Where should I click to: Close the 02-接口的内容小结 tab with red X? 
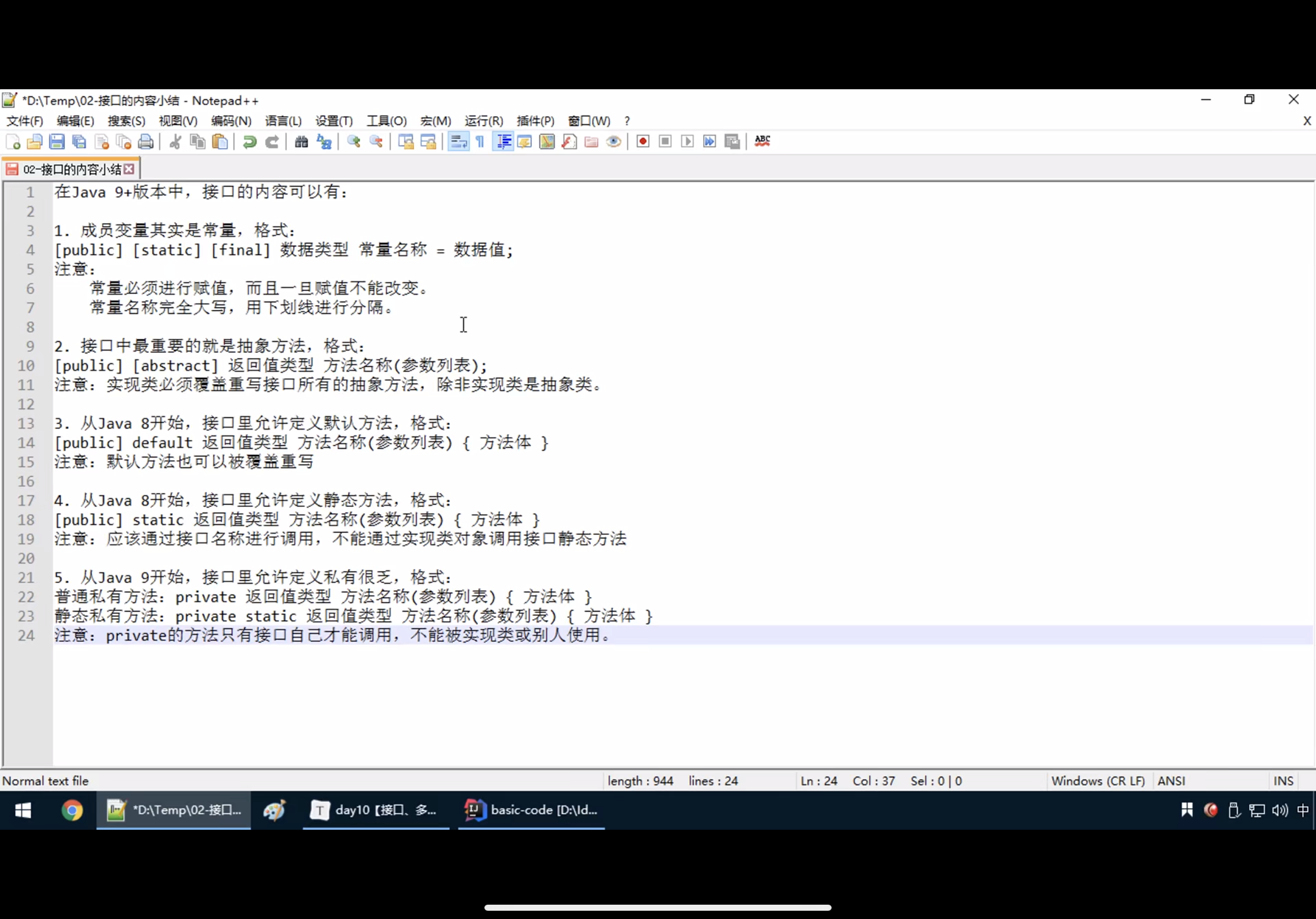click(x=130, y=169)
